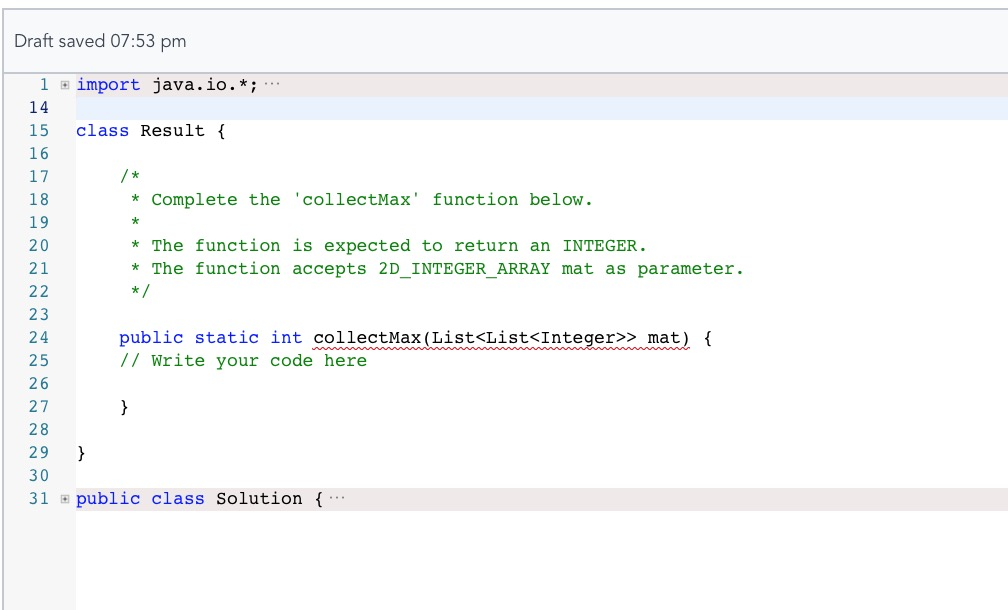This screenshot has width=1008, height=610.
Task: Expand folded Solution class at line 31
Action: tap(65, 499)
